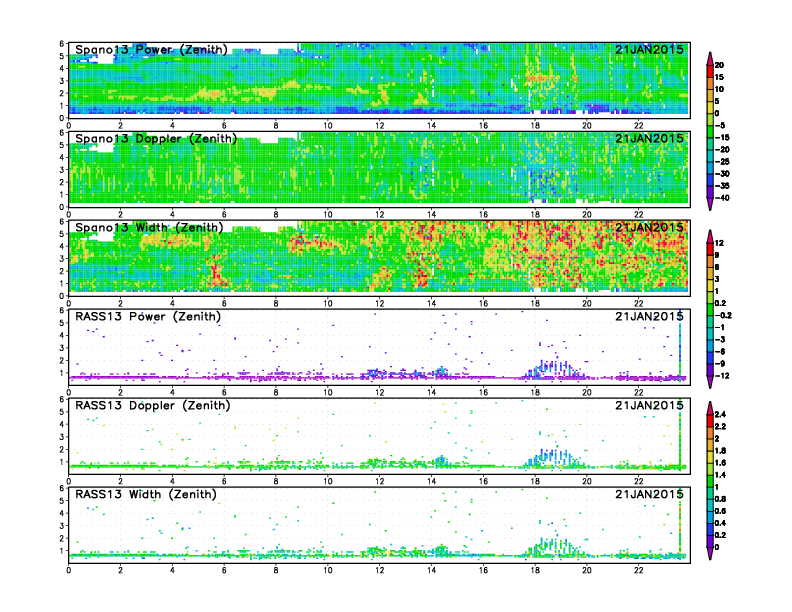
Task: Click the "12" label on the middle colorbar
Action: pyautogui.click(x=719, y=243)
